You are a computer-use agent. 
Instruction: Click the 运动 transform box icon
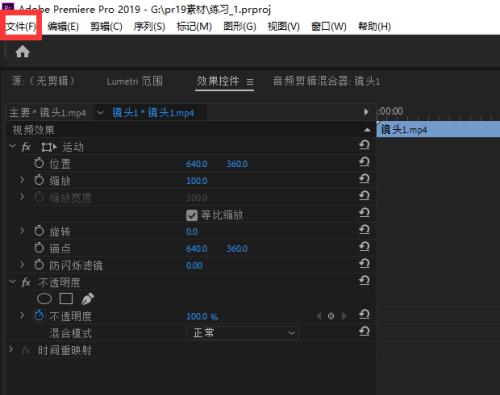pyautogui.click(x=49, y=147)
